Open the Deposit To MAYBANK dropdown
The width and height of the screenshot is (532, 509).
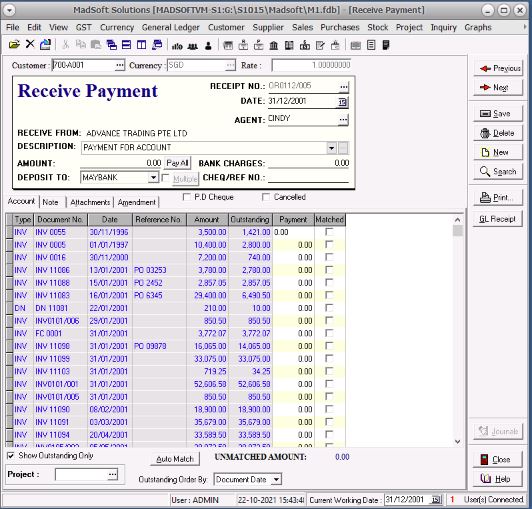coord(153,177)
